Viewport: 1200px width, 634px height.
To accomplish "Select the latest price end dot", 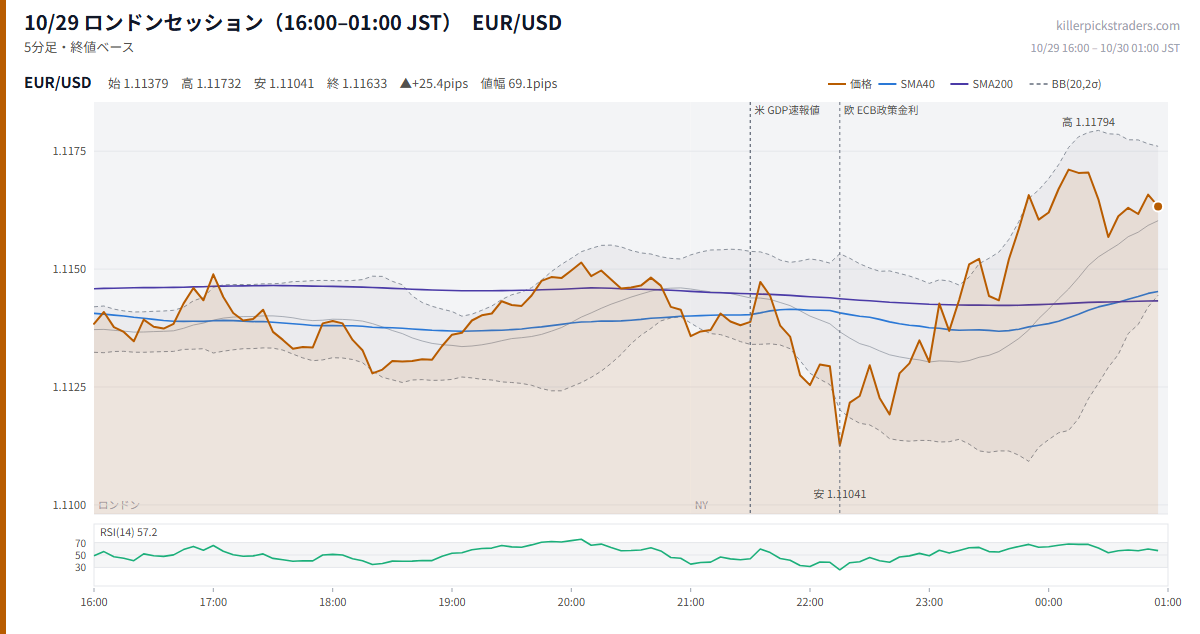I will click(1158, 206).
